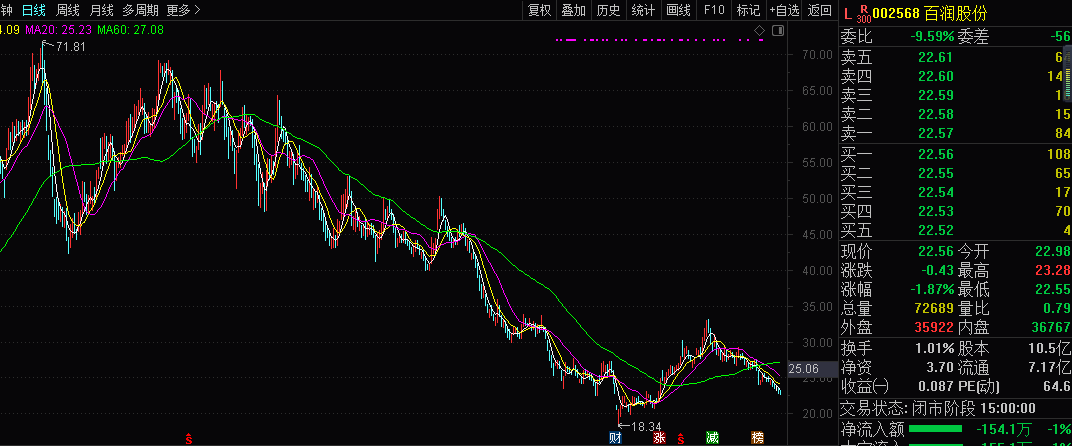Add the stock via +自选 button

point(784,10)
